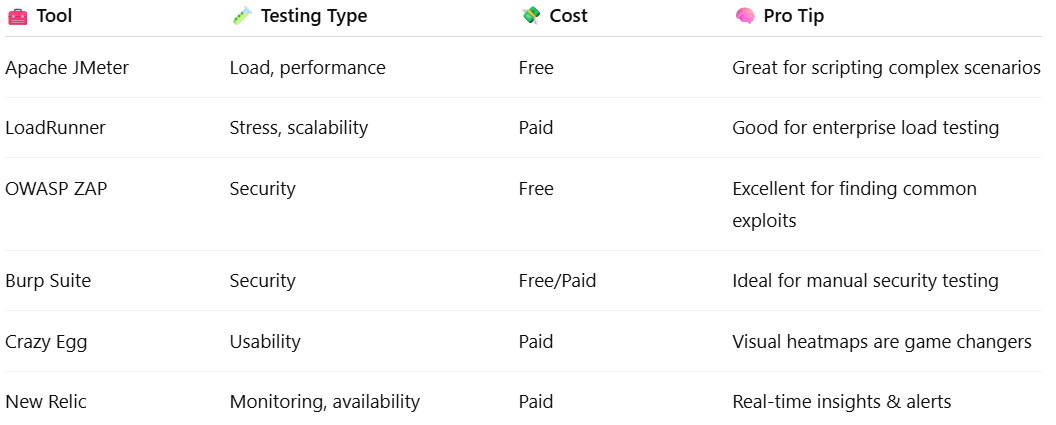Click the LoadRunner tool name

55,127
